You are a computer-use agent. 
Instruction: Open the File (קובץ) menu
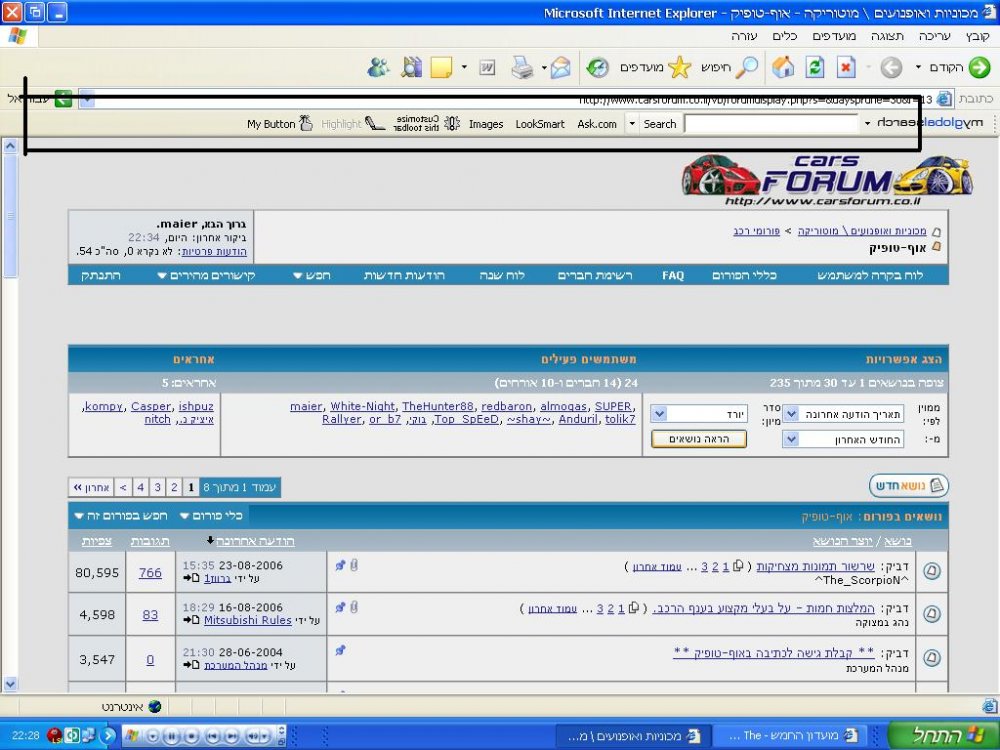pyautogui.click(x=977, y=36)
